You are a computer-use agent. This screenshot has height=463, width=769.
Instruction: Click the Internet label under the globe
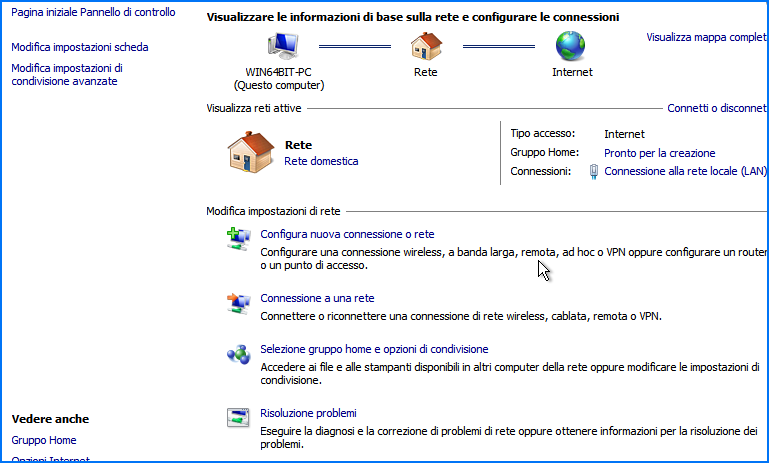point(572,72)
